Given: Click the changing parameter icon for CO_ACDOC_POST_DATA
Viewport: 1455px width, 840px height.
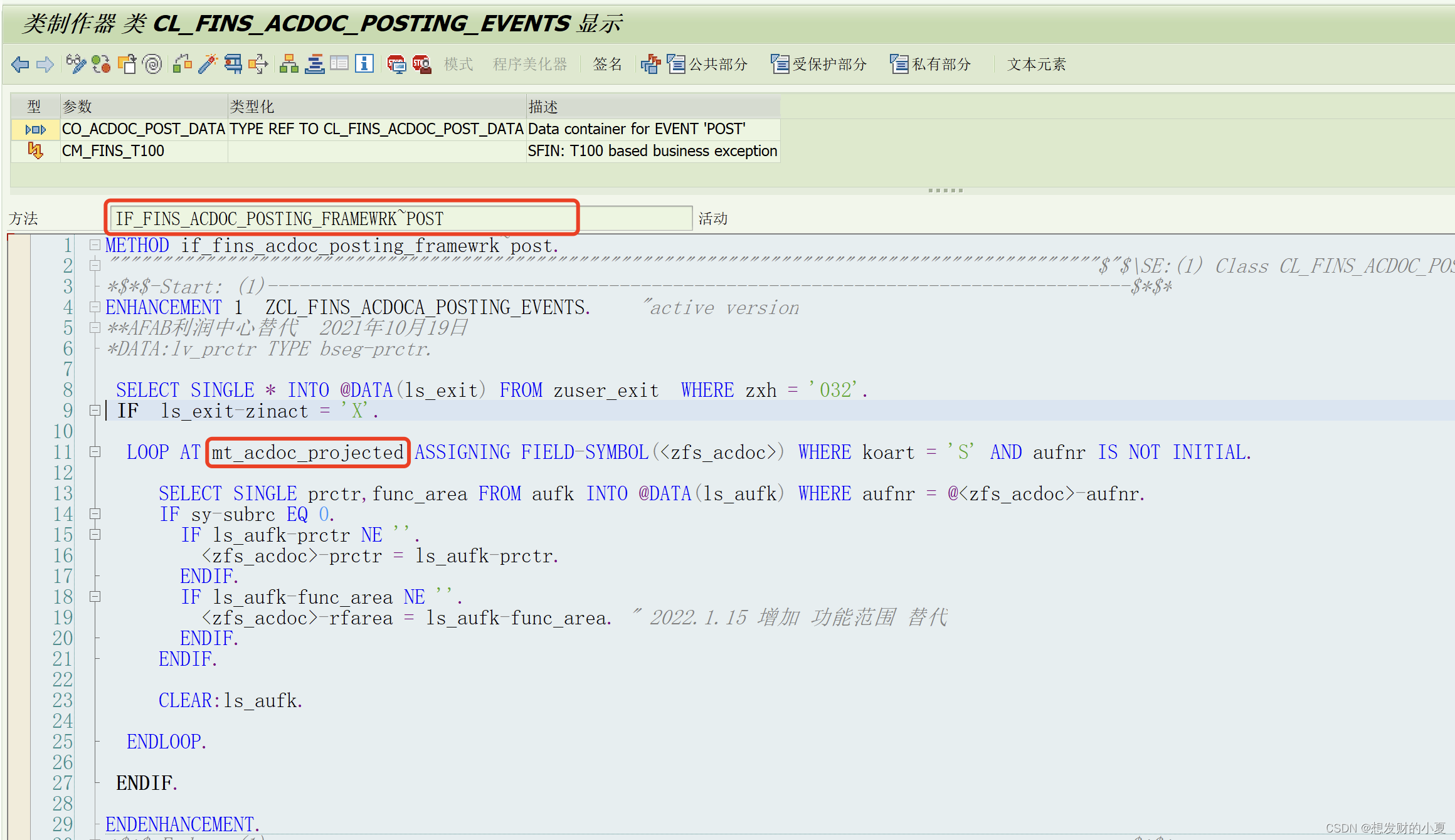Looking at the screenshot, I should click(36, 130).
